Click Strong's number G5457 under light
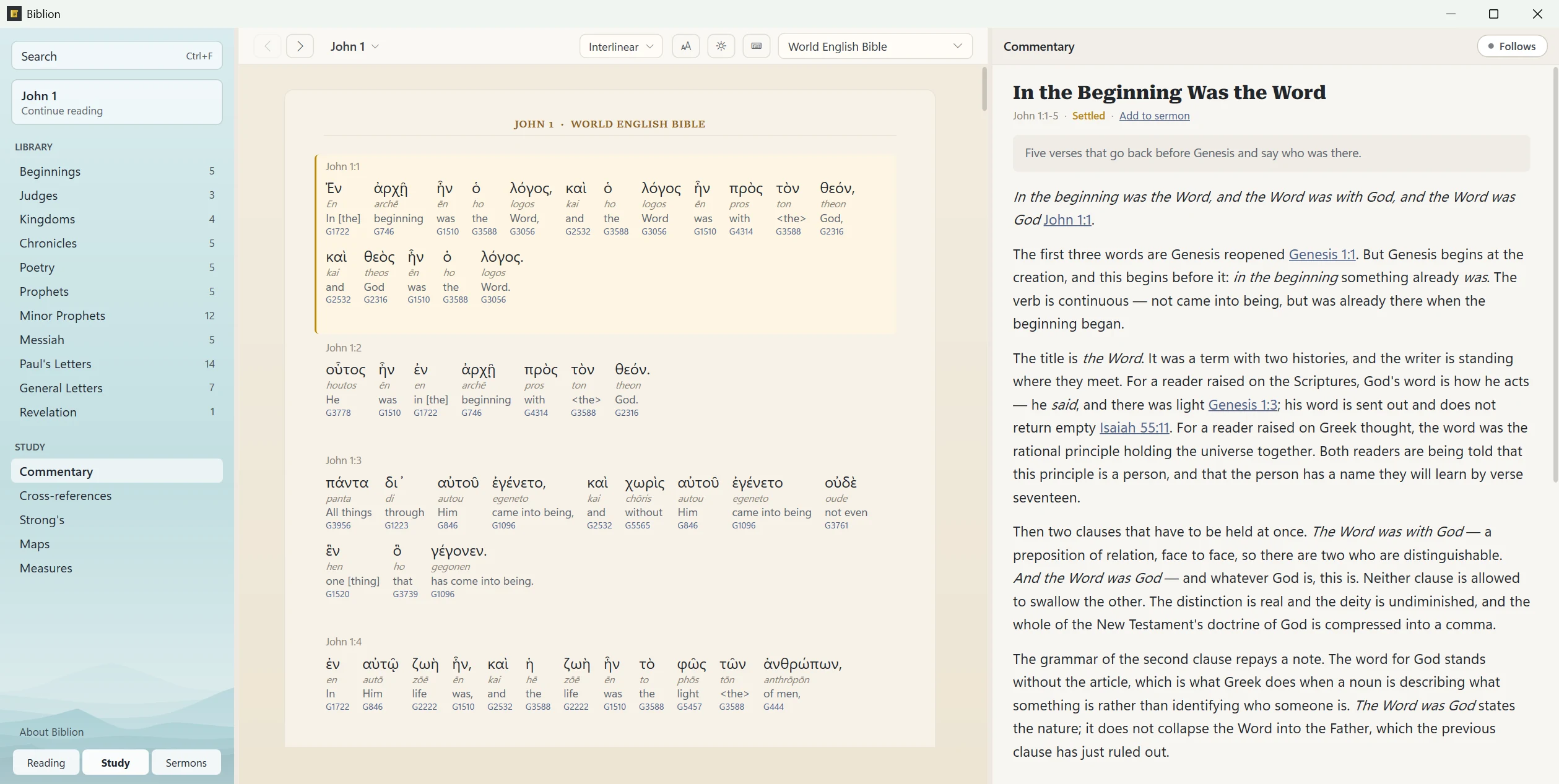This screenshot has height=784, width=1559. [689, 707]
